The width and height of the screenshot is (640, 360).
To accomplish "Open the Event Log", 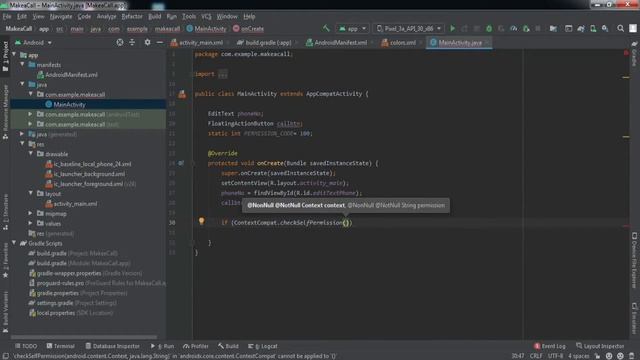I will pos(549,346).
